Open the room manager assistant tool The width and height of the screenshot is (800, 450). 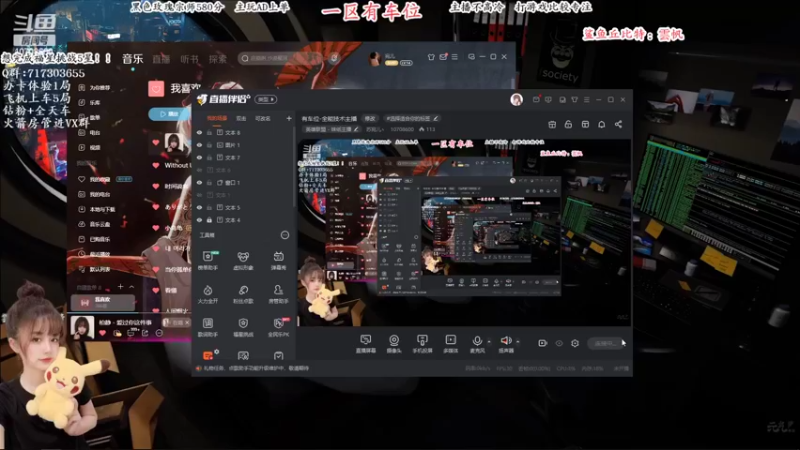pos(278,294)
